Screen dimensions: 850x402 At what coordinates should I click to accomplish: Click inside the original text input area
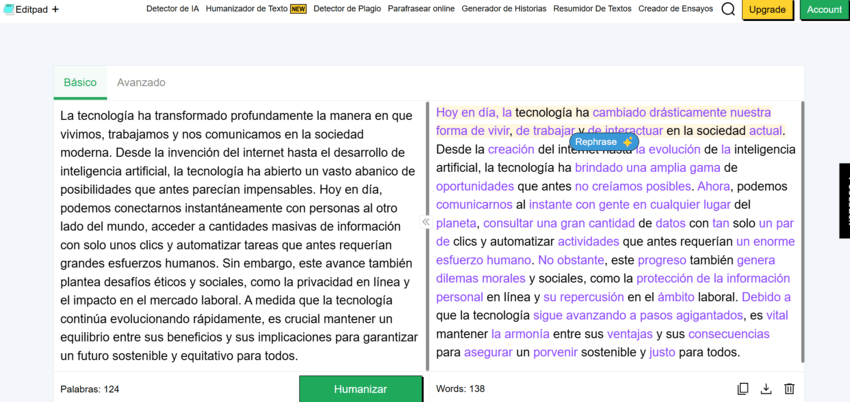tap(239, 236)
